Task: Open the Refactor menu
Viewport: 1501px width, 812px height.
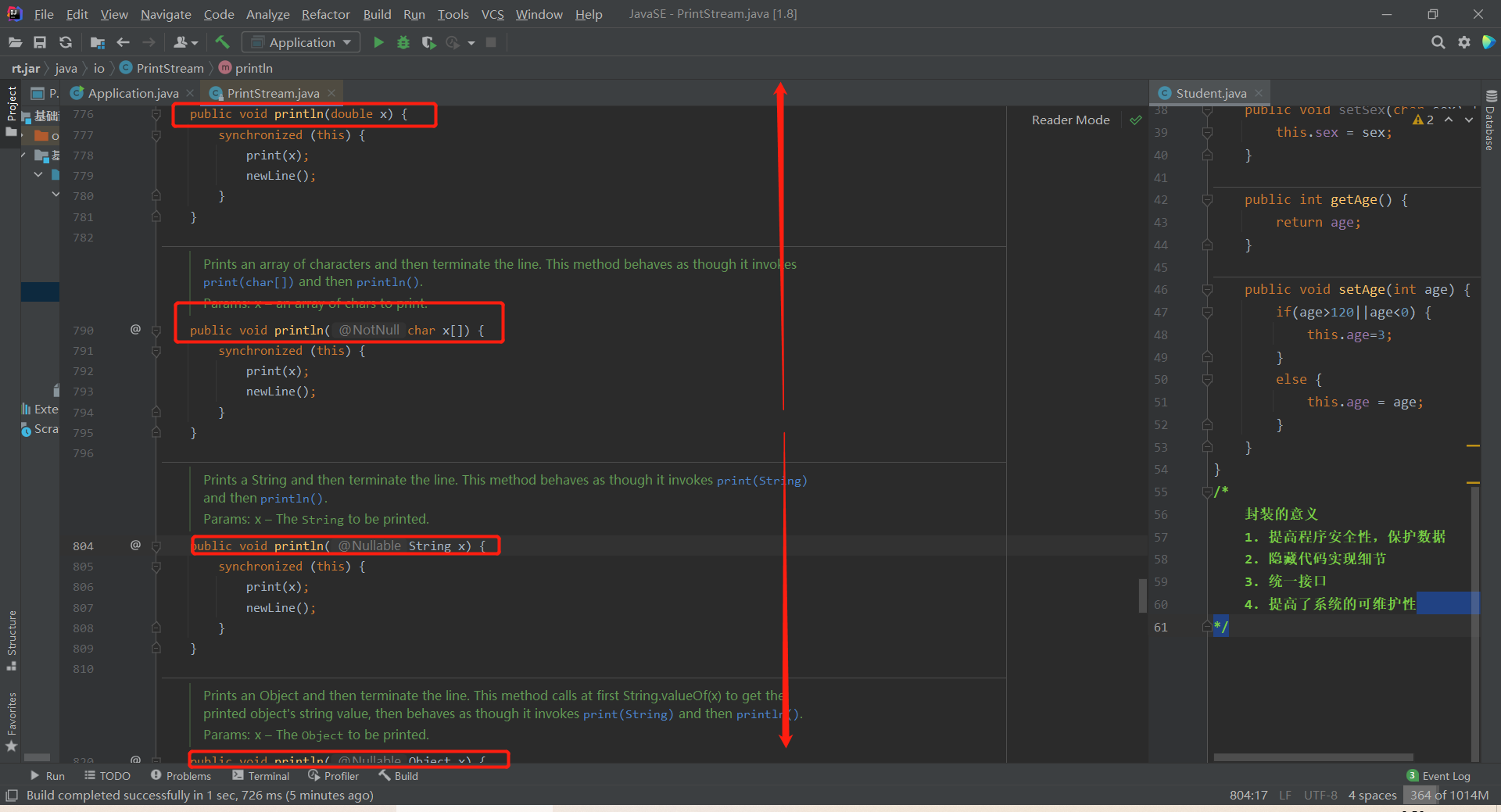Action: coord(325,14)
